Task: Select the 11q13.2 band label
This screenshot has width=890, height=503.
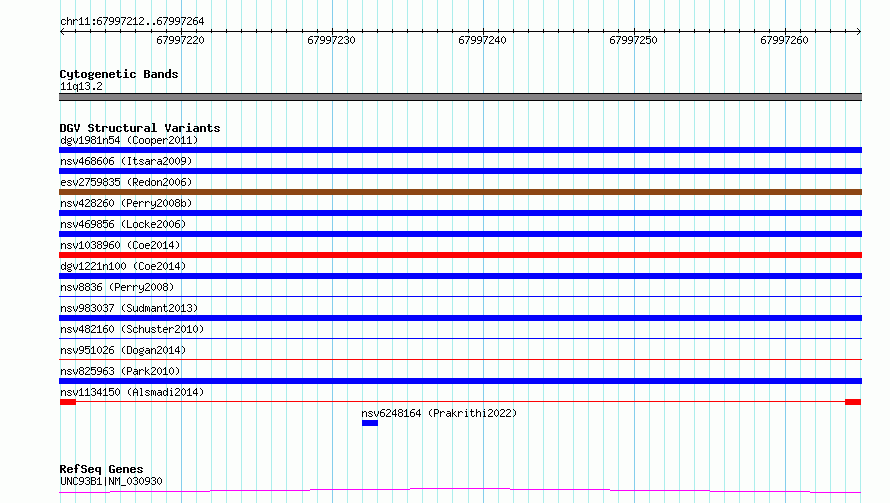Action: click(x=81, y=86)
